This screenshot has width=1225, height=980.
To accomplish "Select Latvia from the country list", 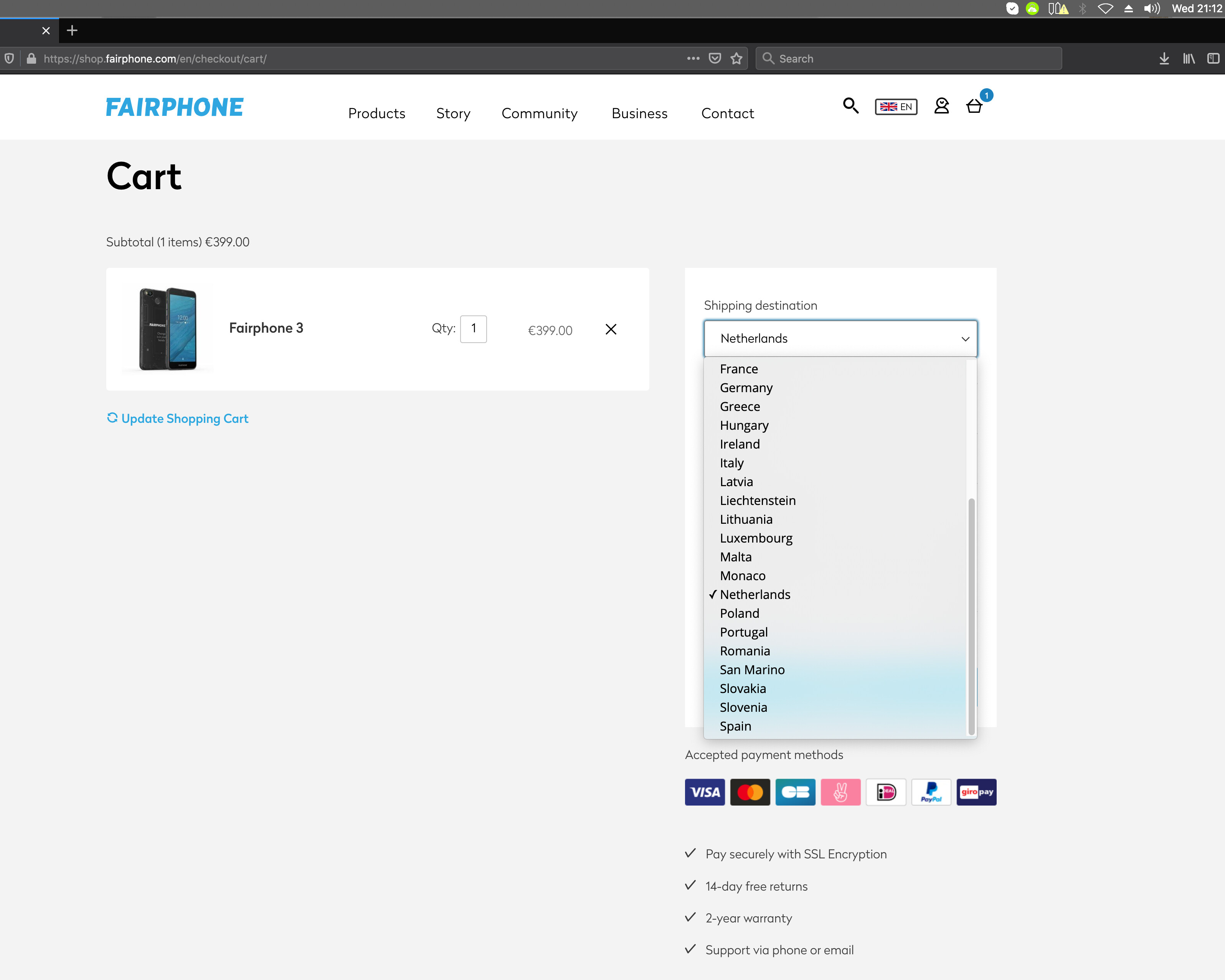I will point(834,482).
